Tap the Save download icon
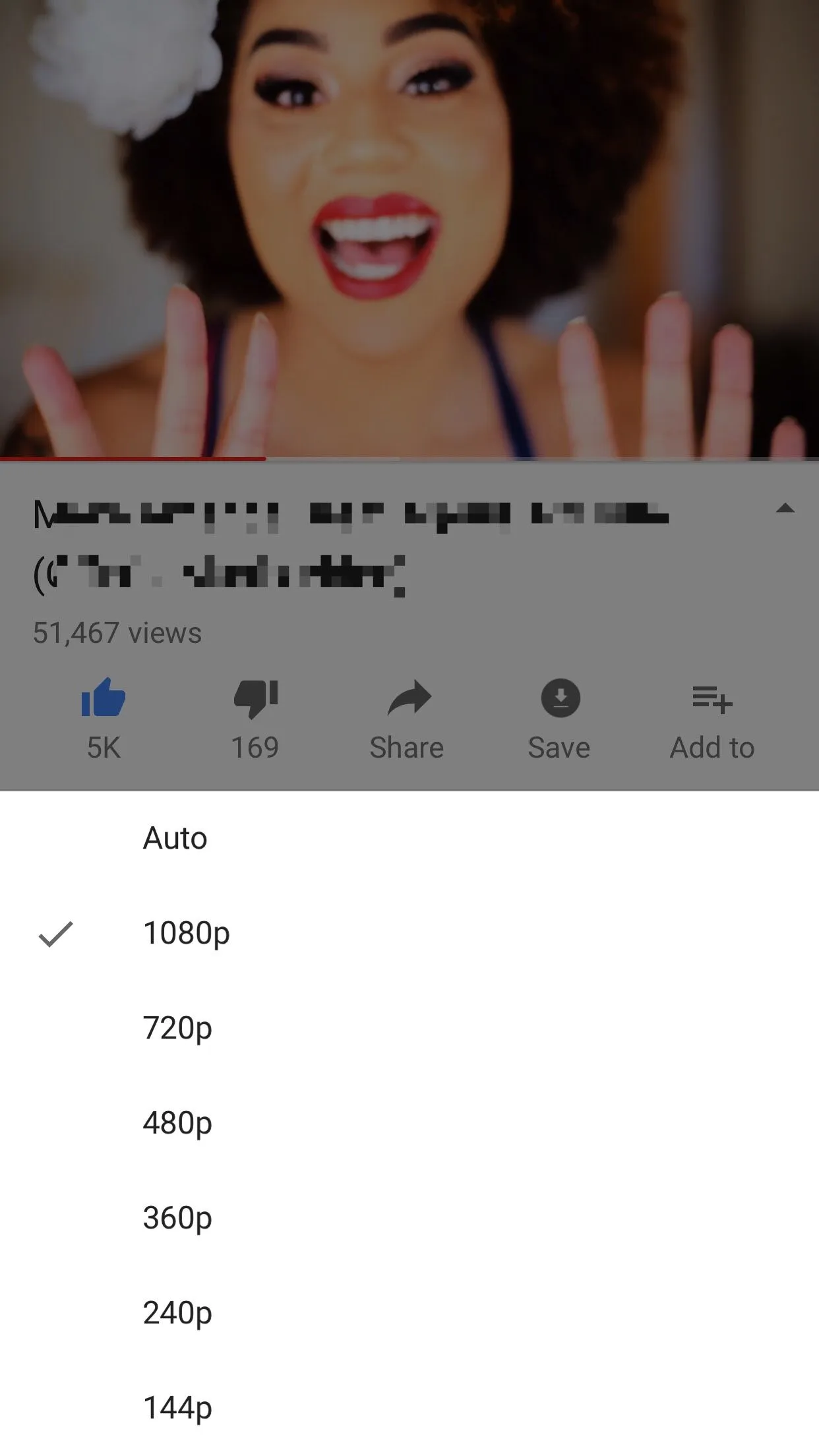 tap(561, 698)
